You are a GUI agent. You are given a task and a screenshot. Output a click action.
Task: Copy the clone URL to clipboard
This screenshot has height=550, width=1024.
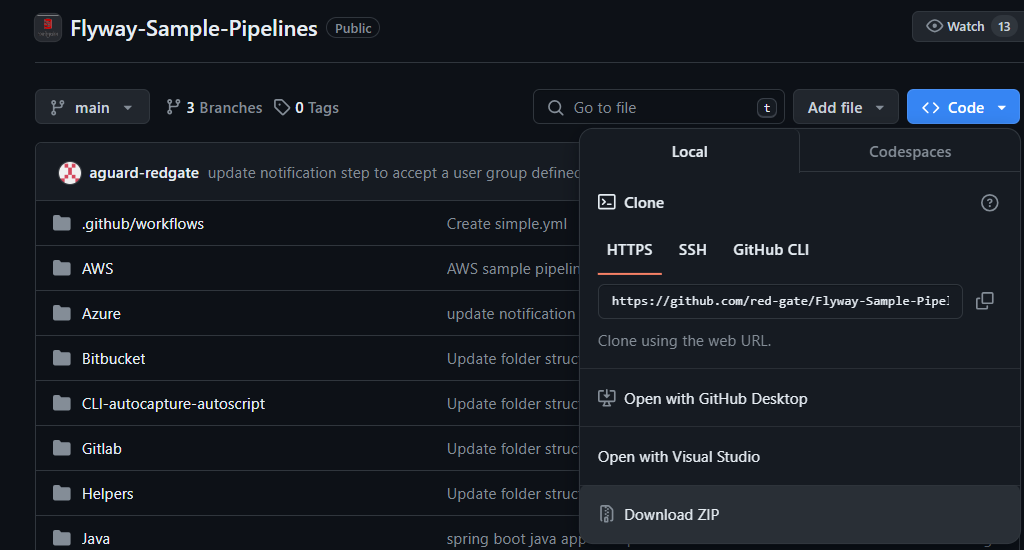985,301
